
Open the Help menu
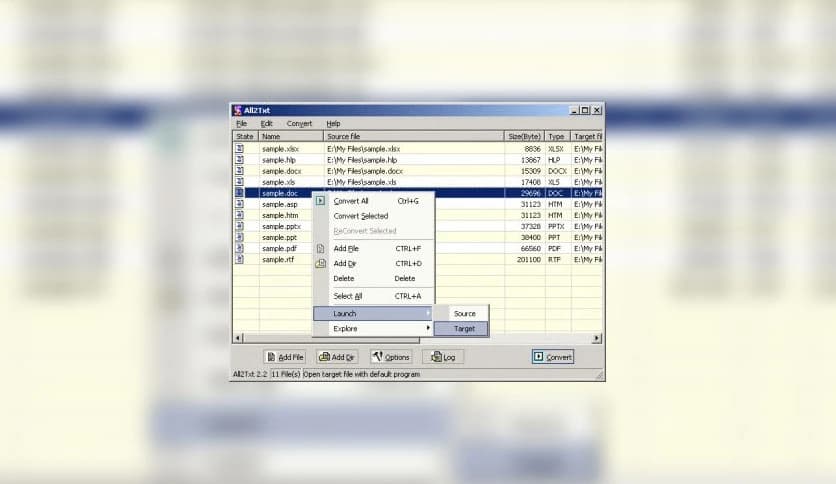click(x=333, y=124)
